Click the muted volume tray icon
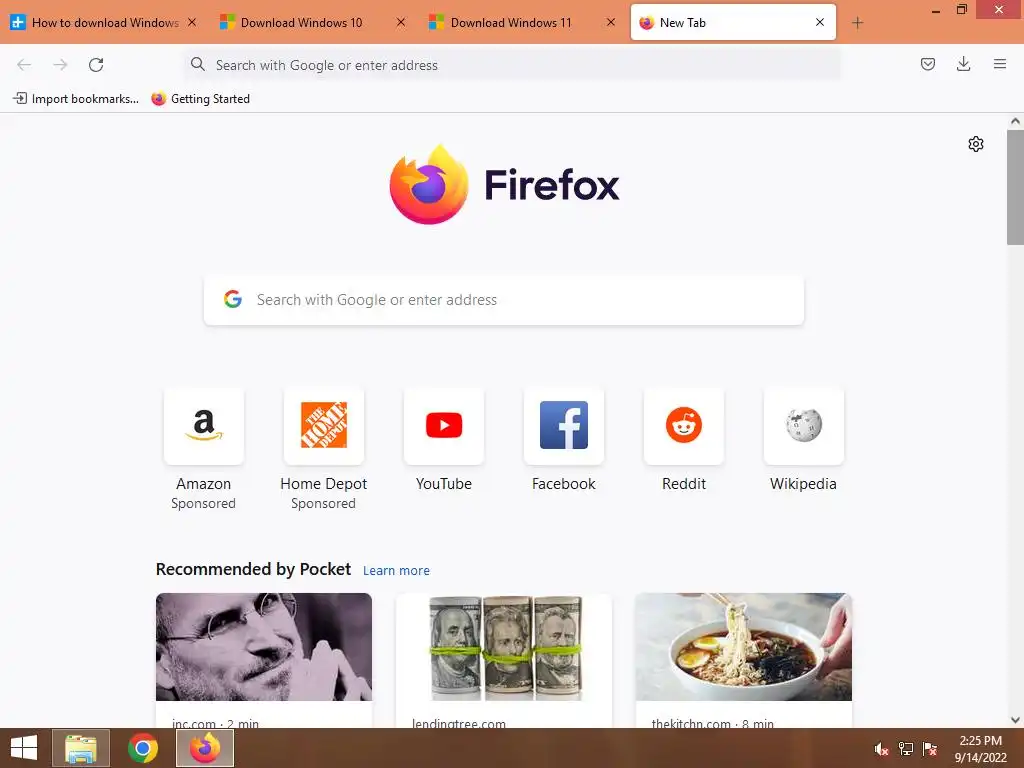Viewport: 1024px width, 768px height. pyautogui.click(x=881, y=749)
